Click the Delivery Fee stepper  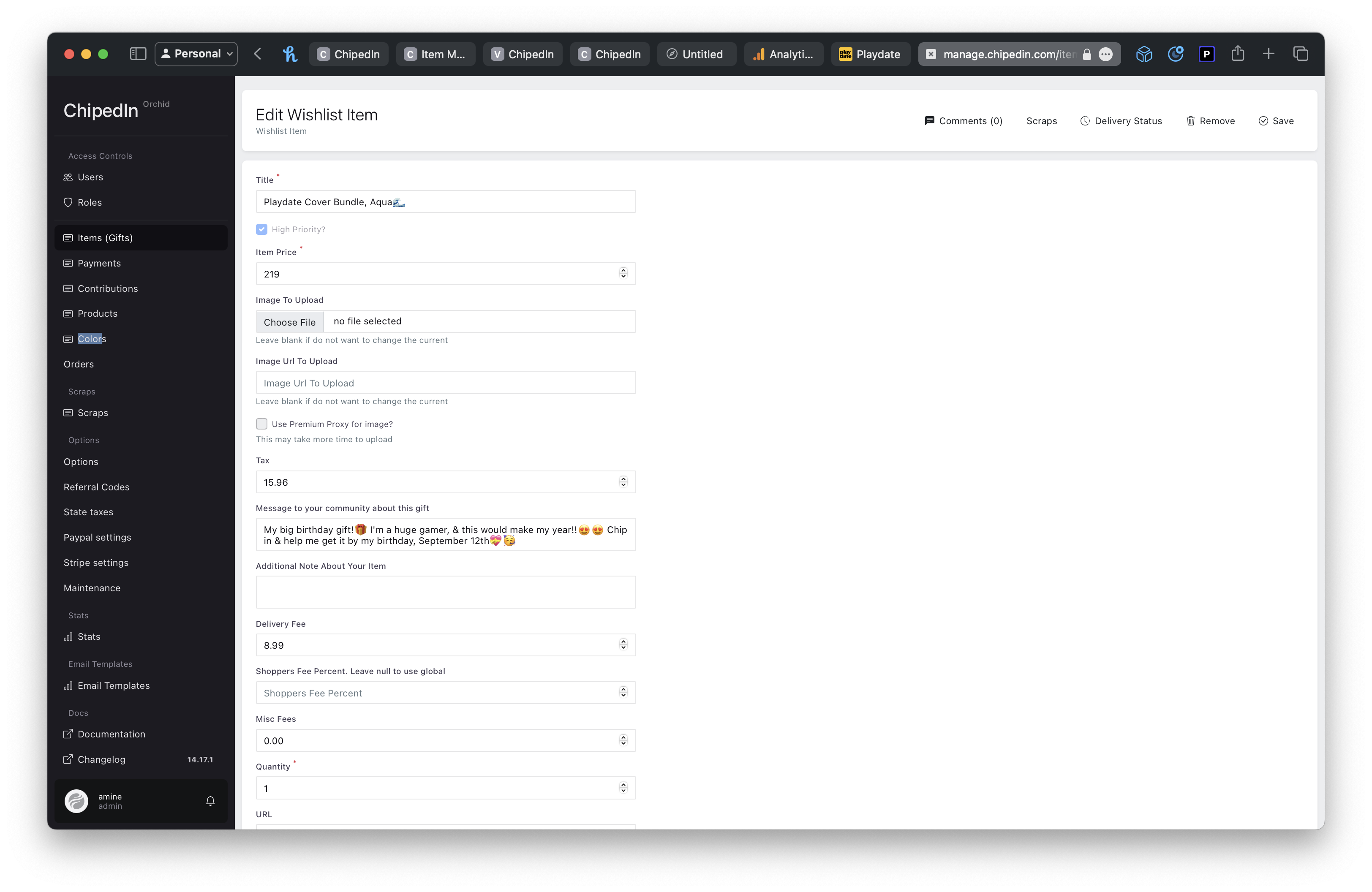pyautogui.click(x=623, y=645)
